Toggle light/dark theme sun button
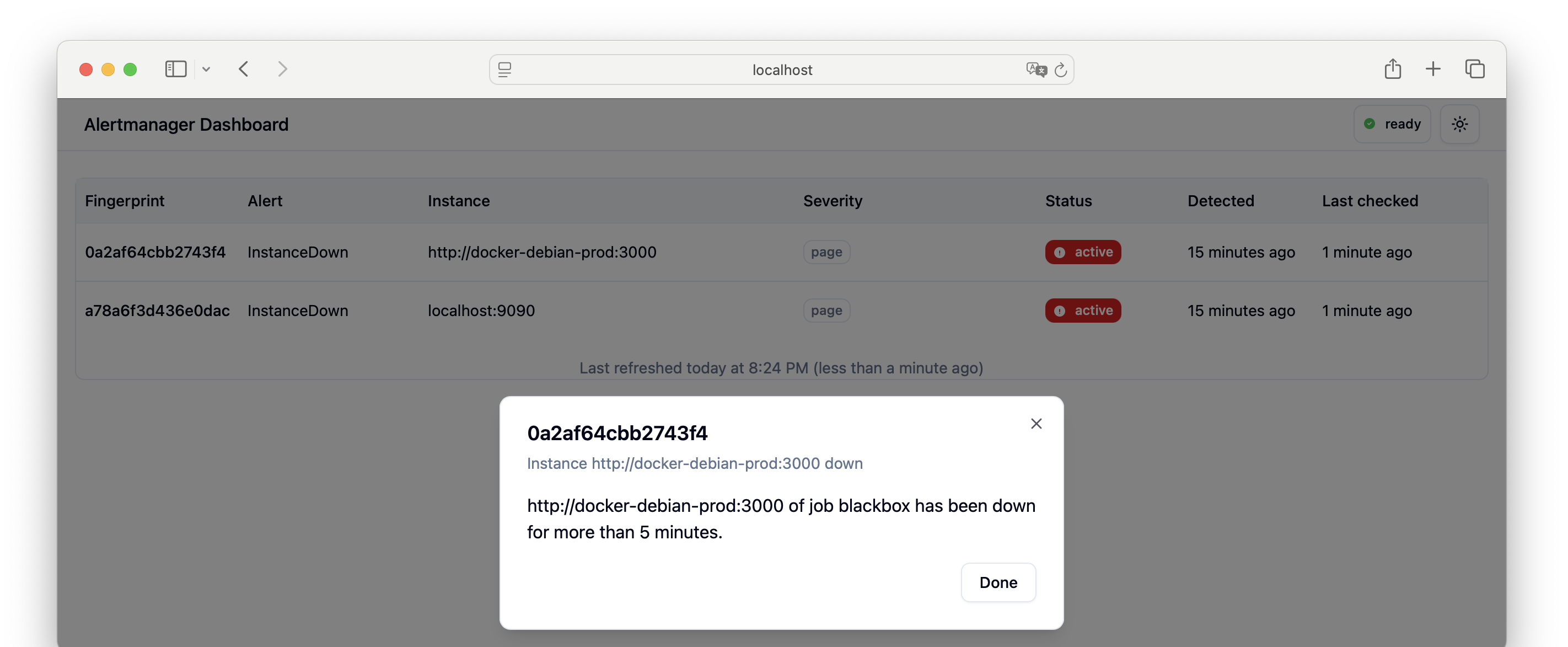This screenshot has height=647, width=1568. coord(1459,124)
